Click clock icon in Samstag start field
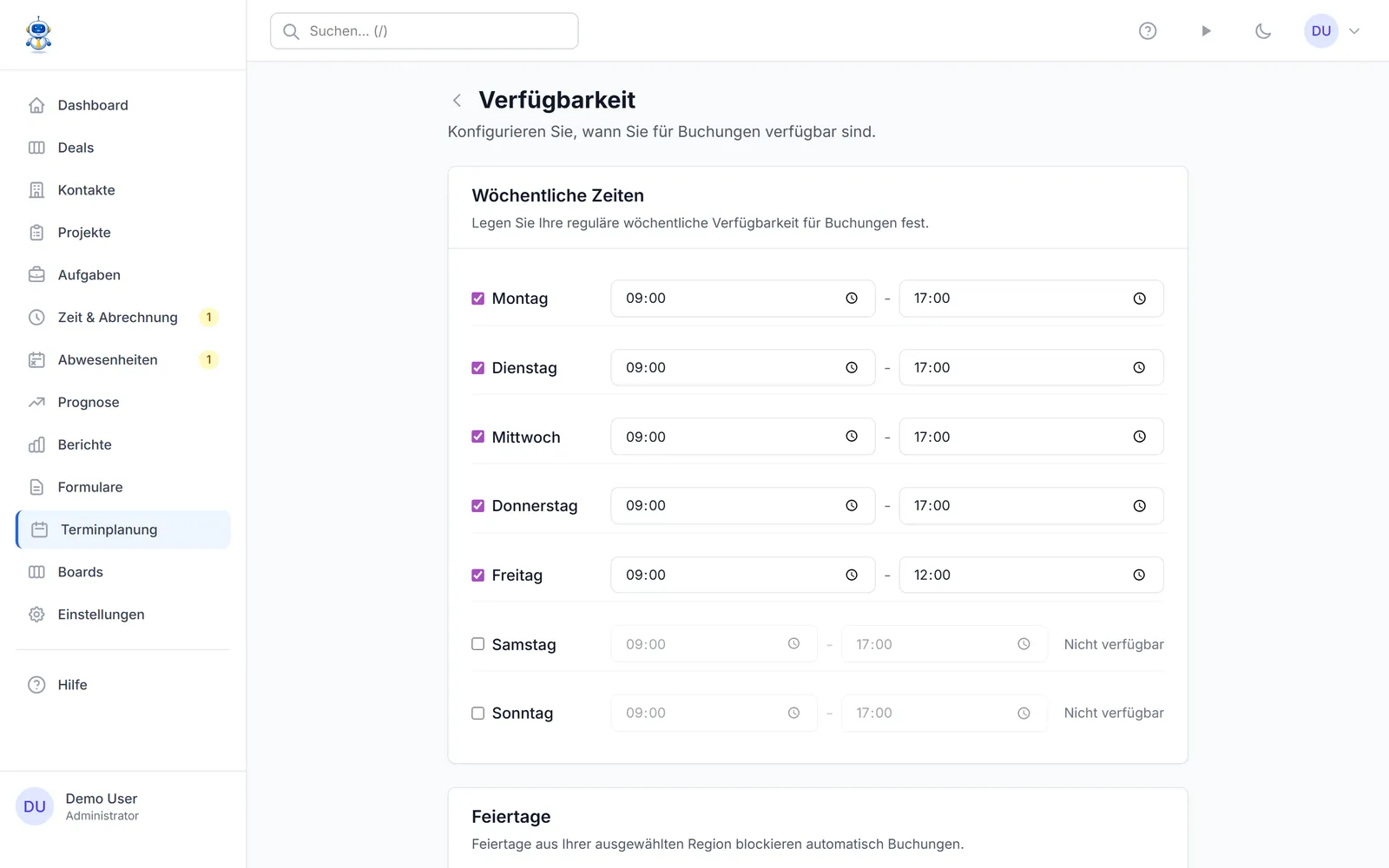 coord(793,644)
